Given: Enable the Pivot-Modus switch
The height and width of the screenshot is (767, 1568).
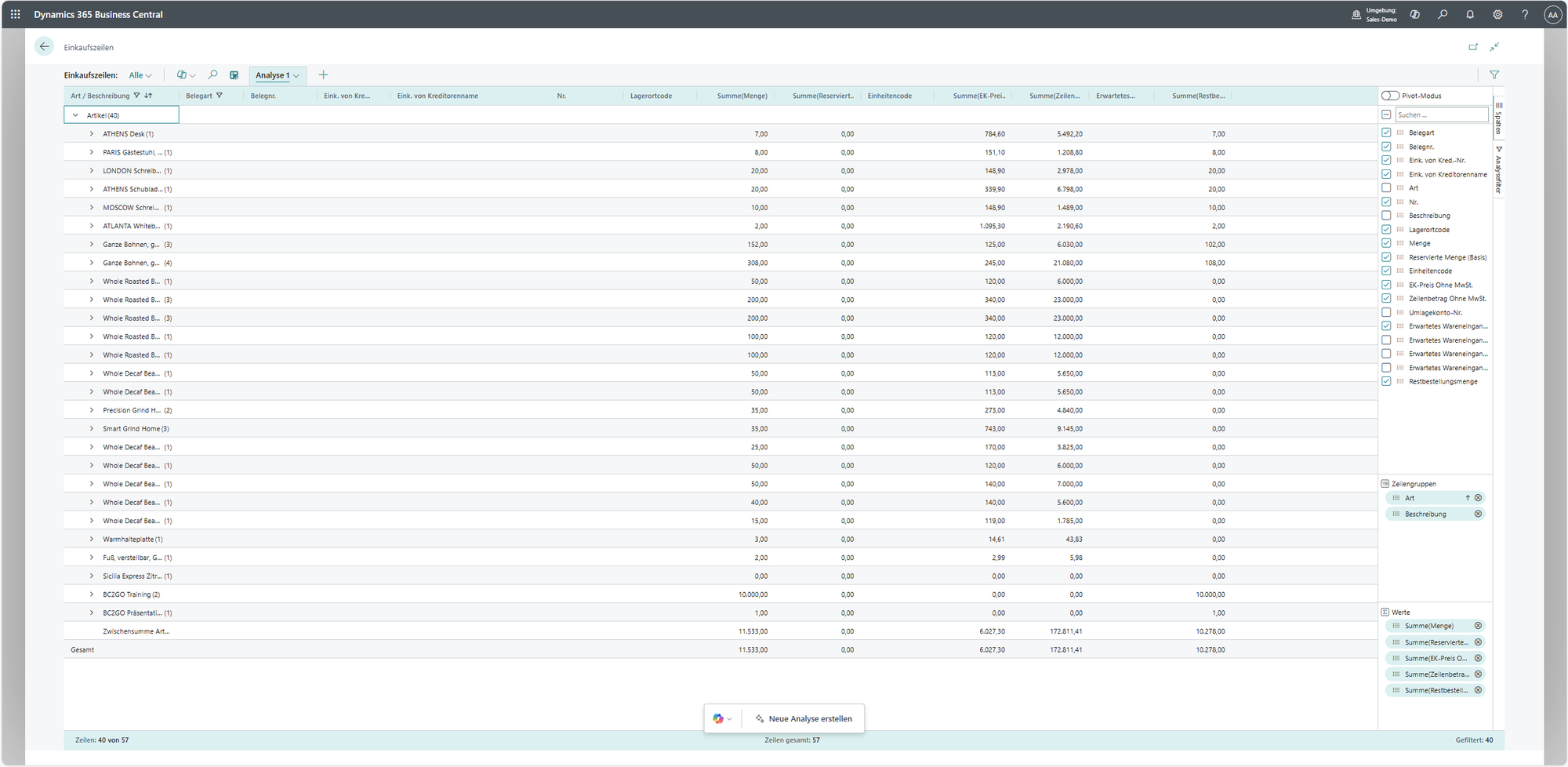Looking at the screenshot, I should click(x=1391, y=96).
